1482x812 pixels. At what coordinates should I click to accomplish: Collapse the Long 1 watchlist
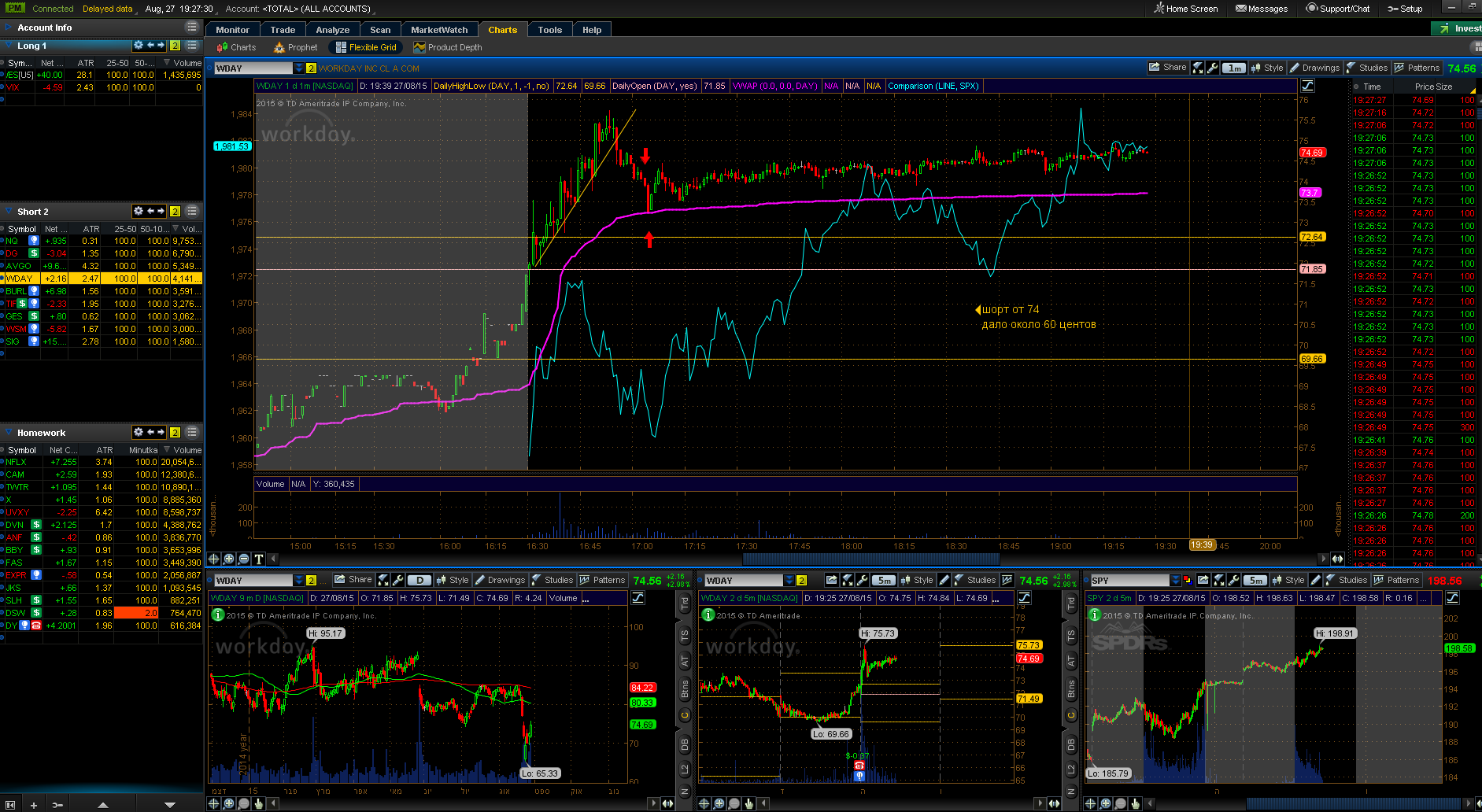(x=9, y=46)
